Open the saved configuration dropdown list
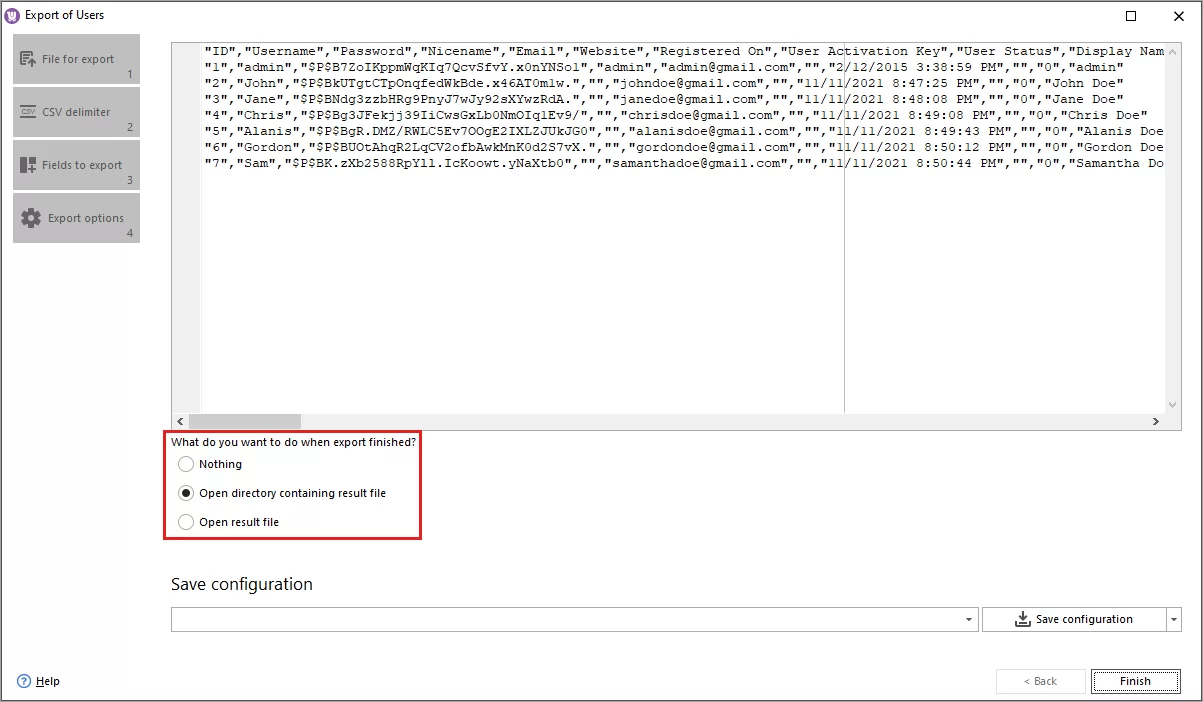 coord(968,619)
